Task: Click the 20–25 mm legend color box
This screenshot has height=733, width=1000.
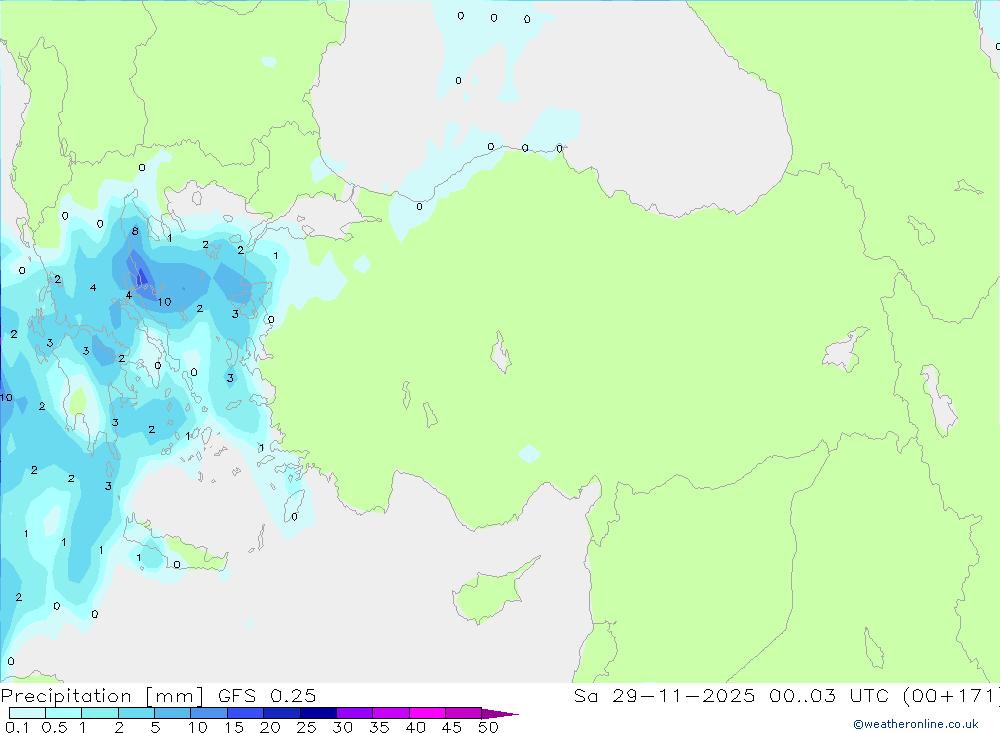Action: (x=282, y=713)
